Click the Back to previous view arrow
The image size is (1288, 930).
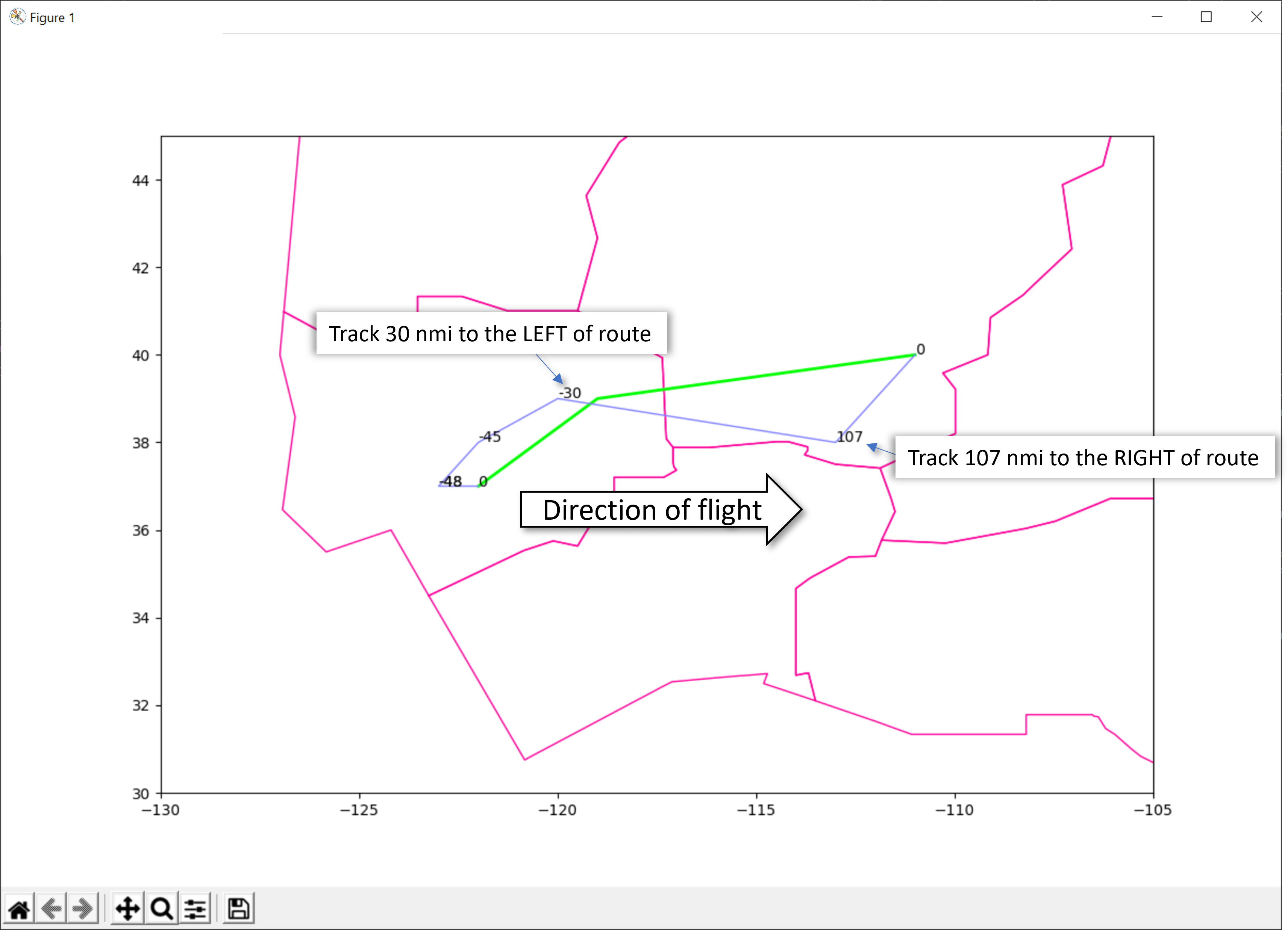click(52, 909)
